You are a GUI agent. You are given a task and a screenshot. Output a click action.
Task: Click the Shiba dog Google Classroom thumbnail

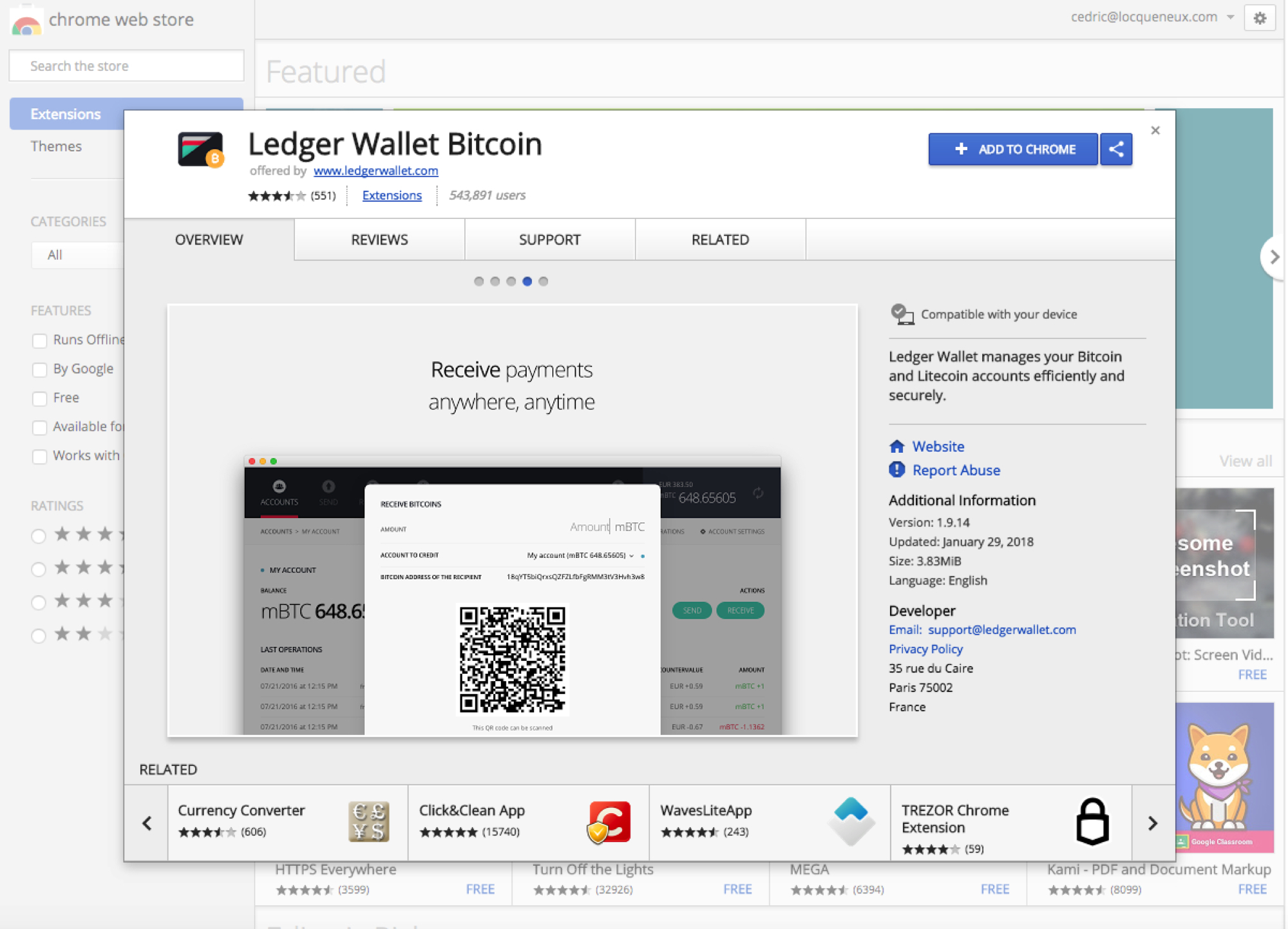point(1225,778)
